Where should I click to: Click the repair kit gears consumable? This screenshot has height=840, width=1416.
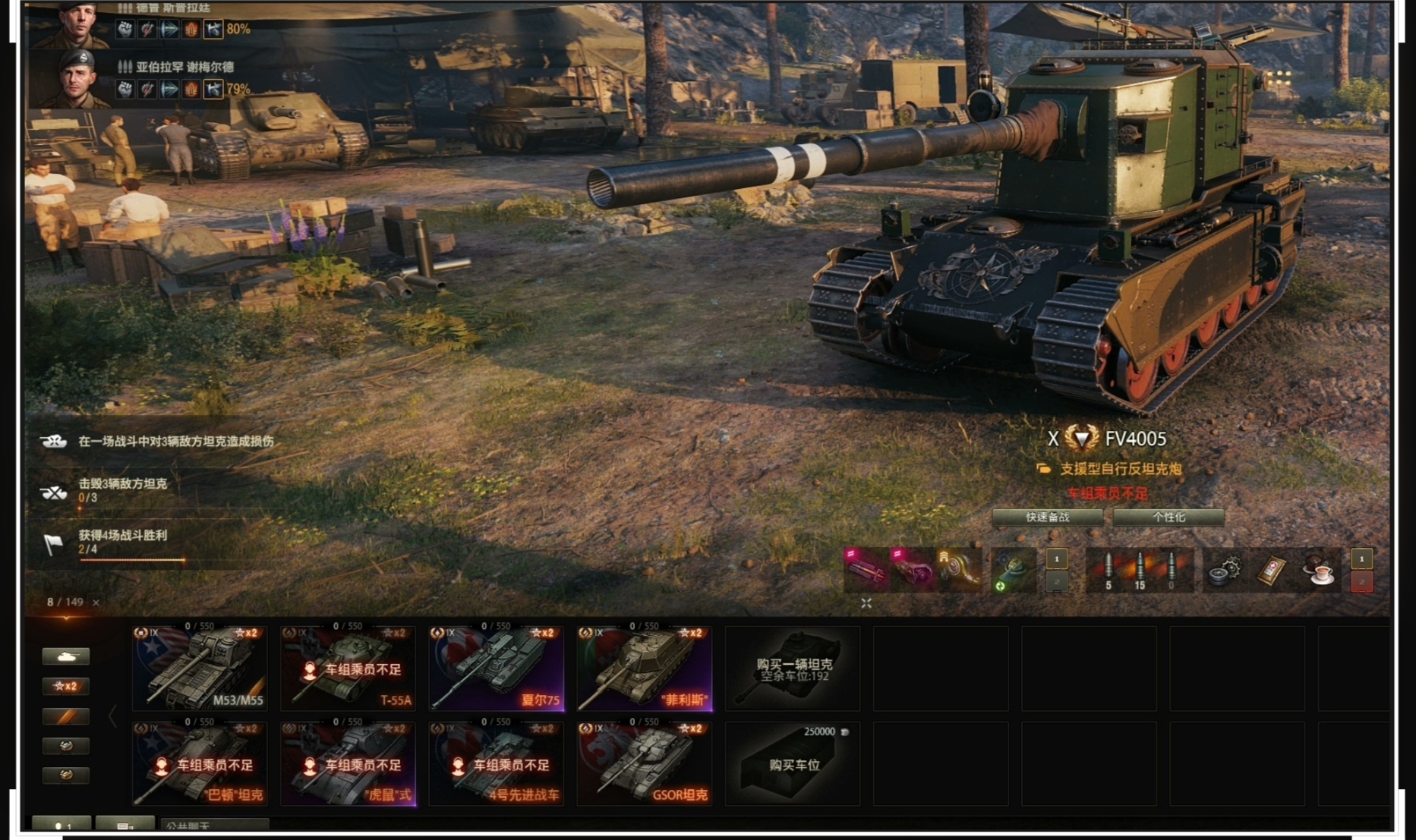point(1224,571)
